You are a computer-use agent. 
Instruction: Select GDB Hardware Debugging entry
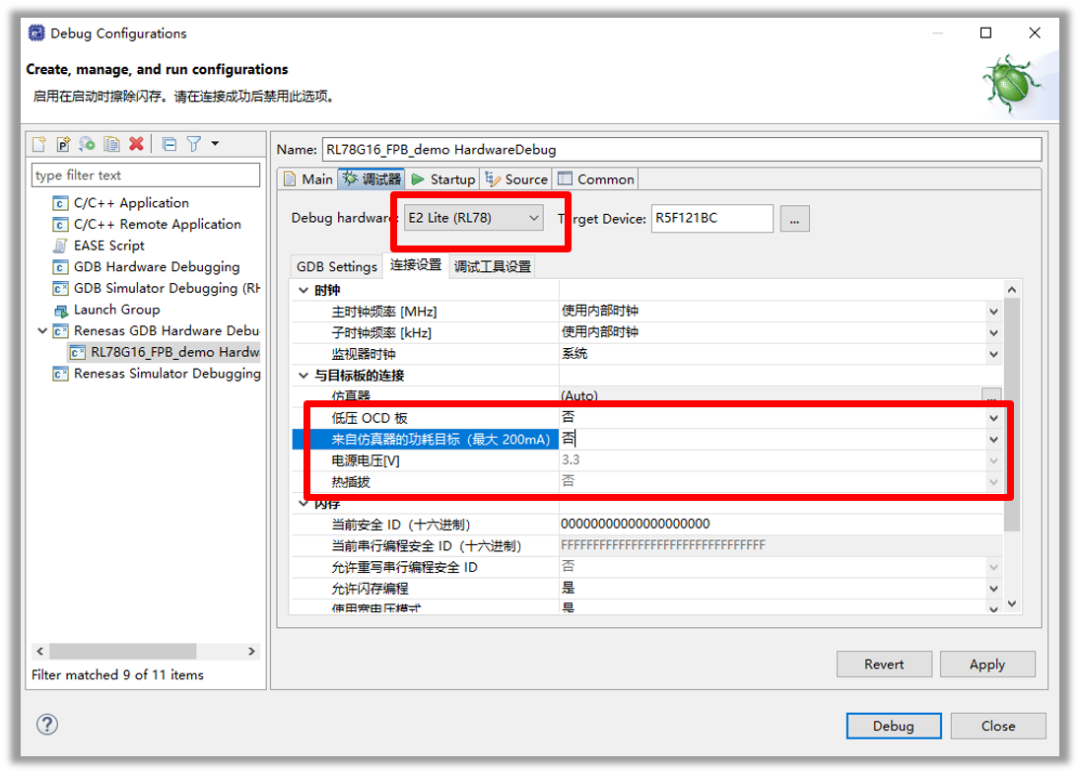point(156,267)
